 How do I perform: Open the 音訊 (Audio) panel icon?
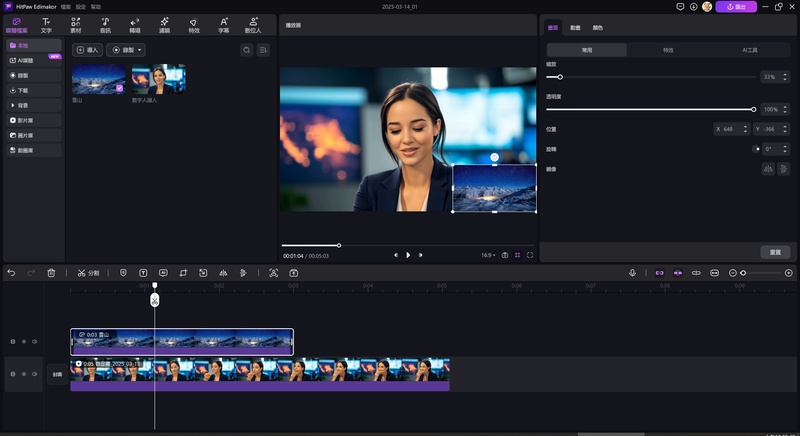click(105, 25)
